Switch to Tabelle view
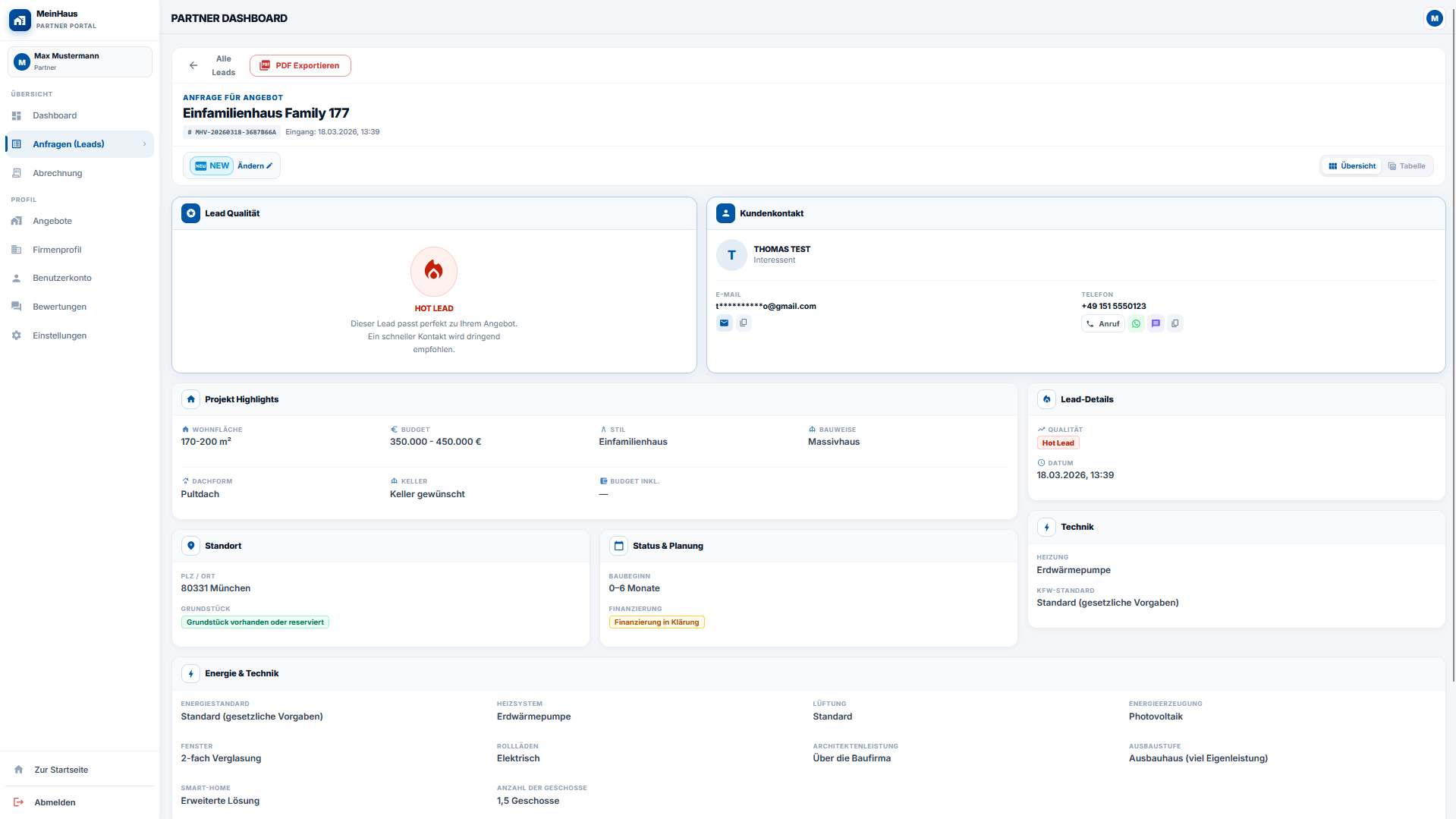Viewport: 1456px width, 819px height. pyautogui.click(x=1406, y=166)
